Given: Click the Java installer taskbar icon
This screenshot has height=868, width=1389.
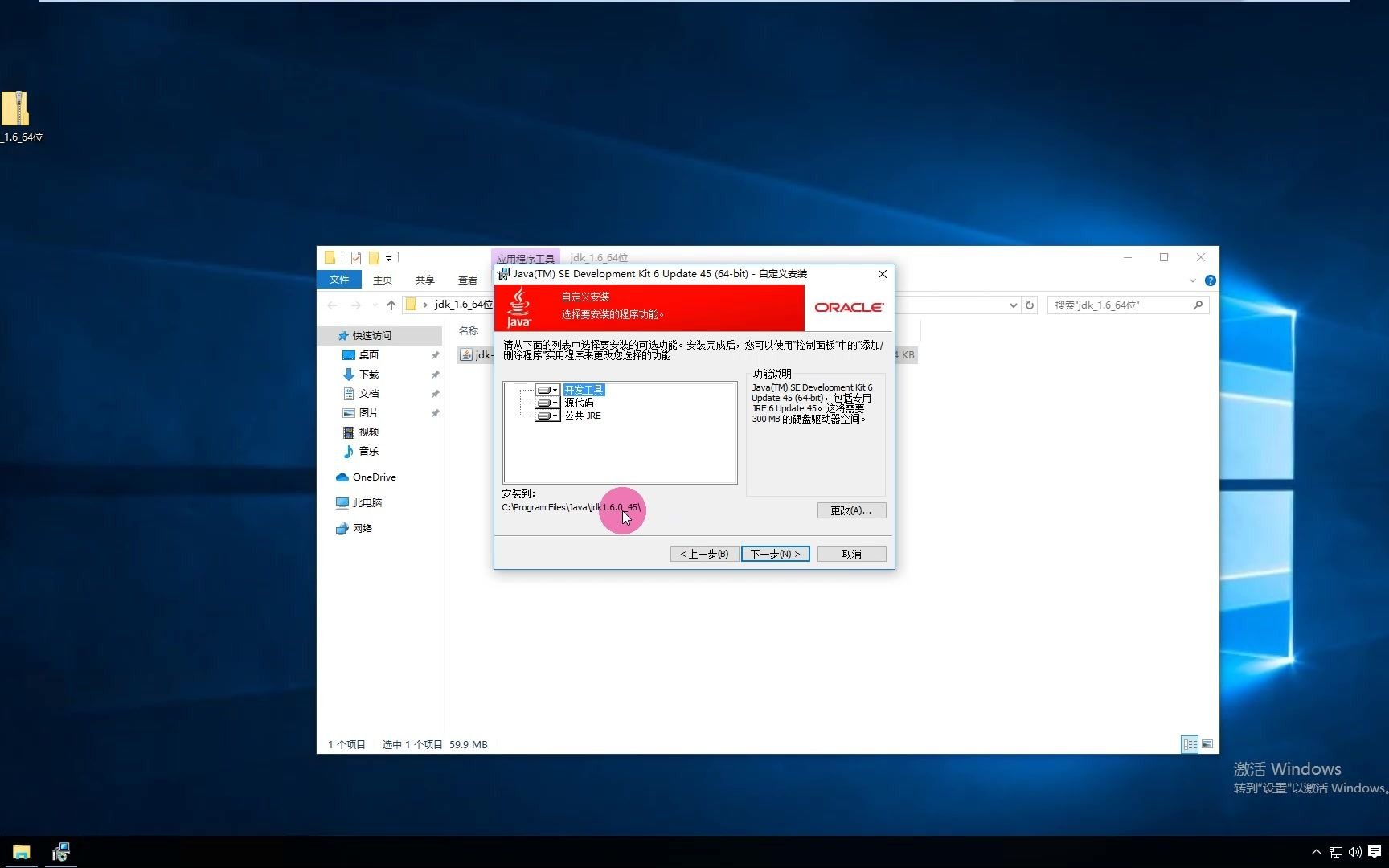Looking at the screenshot, I should click(60, 852).
